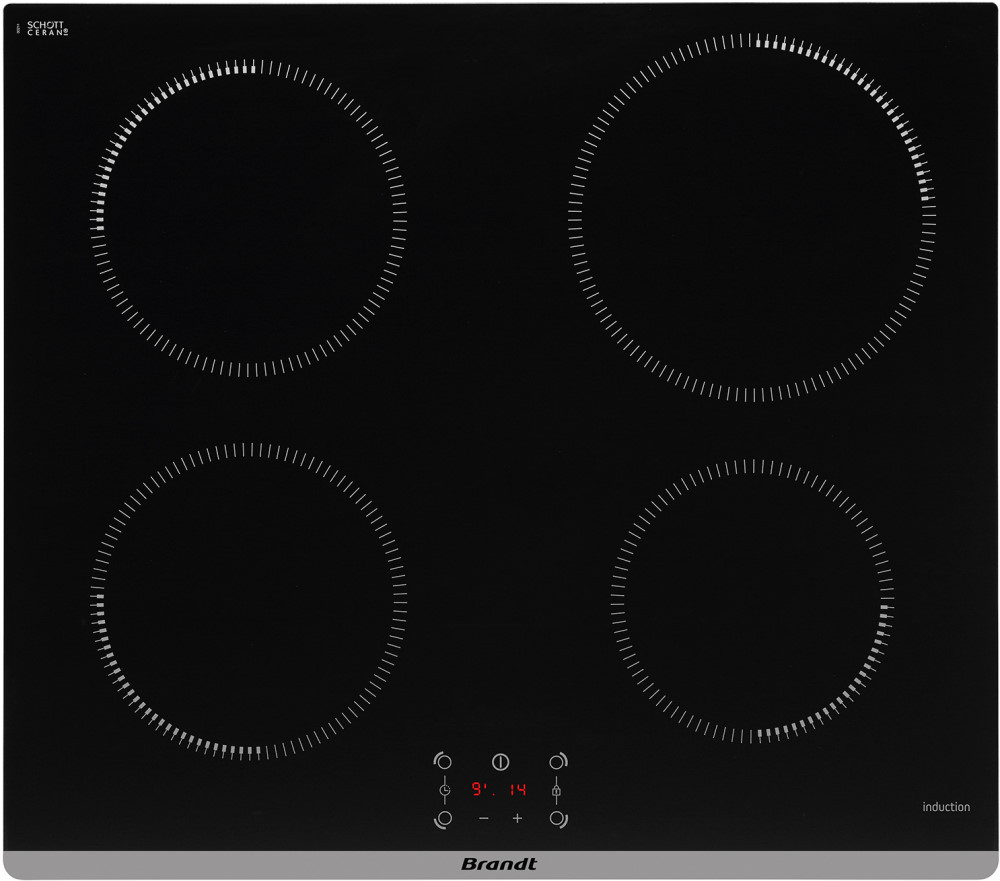The image size is (1000, 881).
Task: Touch the large rear-right cooking ring
Action: click(x=751, y=216)
